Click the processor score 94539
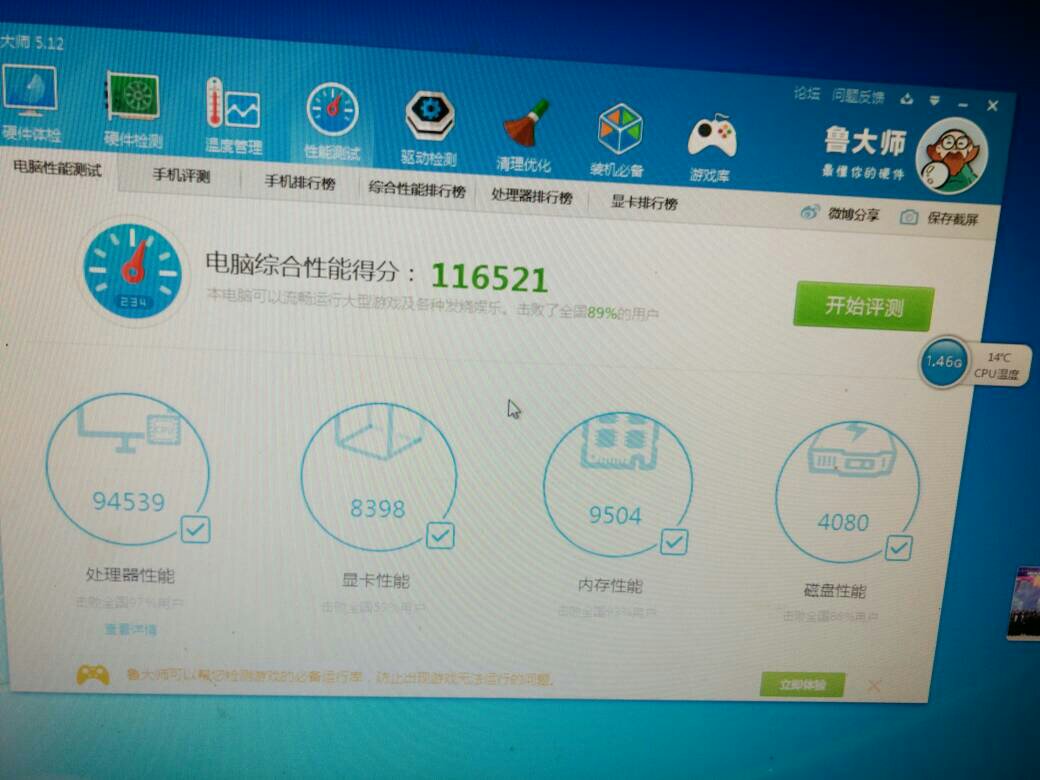Image resolution: width=1040 pixels, height=780 pixels. click(128, 502)
